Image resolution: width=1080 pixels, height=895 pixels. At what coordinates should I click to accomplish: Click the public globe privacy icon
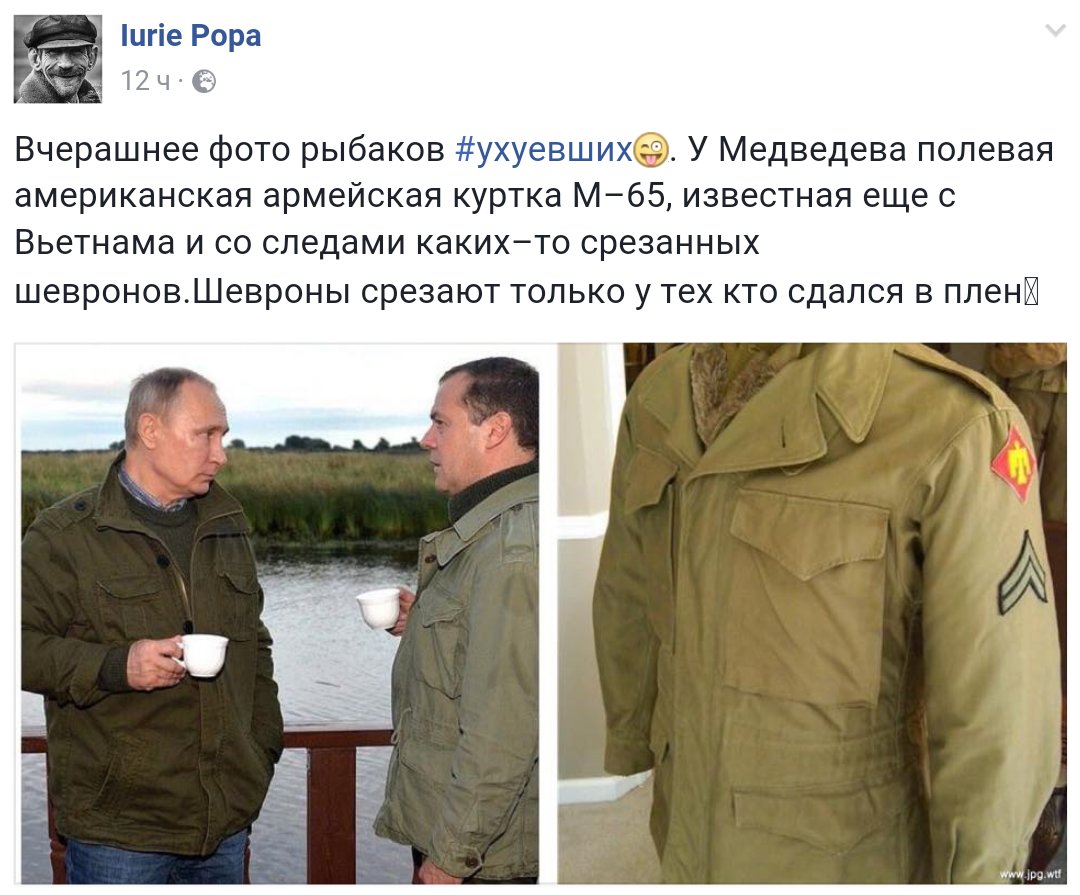[x=203, y=81]
